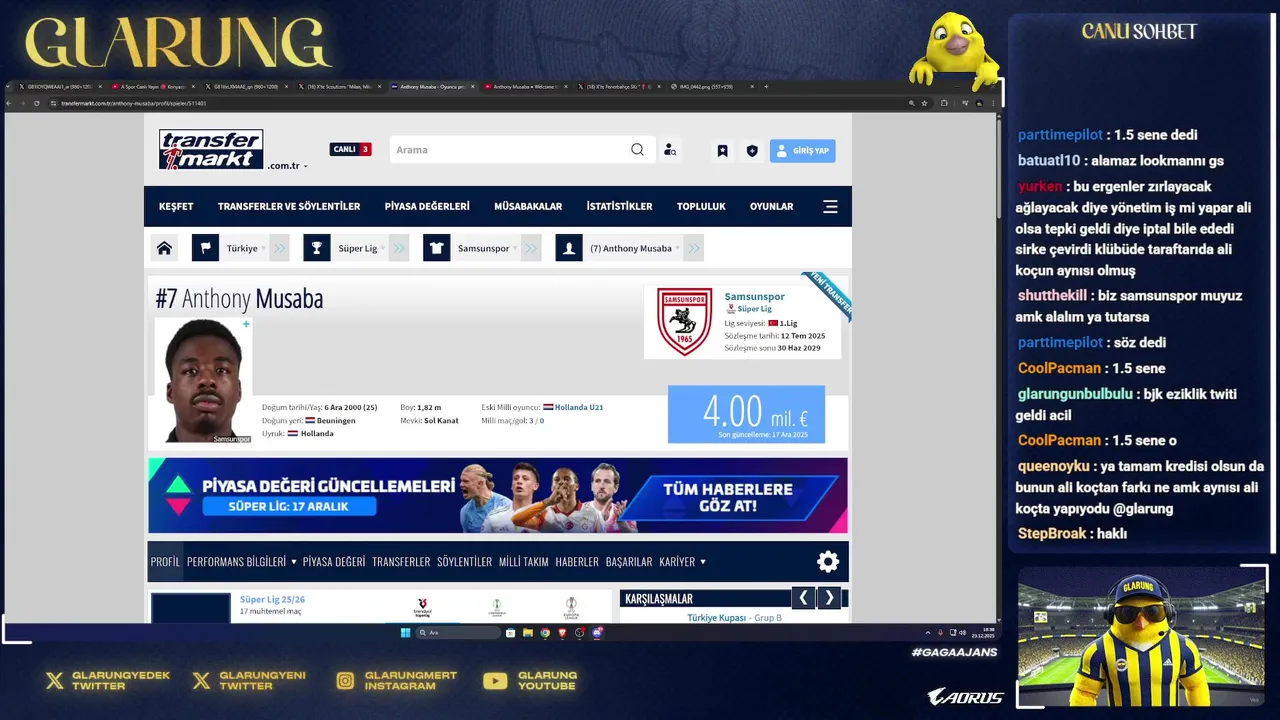Open the Süper Lig link under Samsunspor
This screenshot has width=1280, height=720.
pyautogui.click(x=754, y=309)
